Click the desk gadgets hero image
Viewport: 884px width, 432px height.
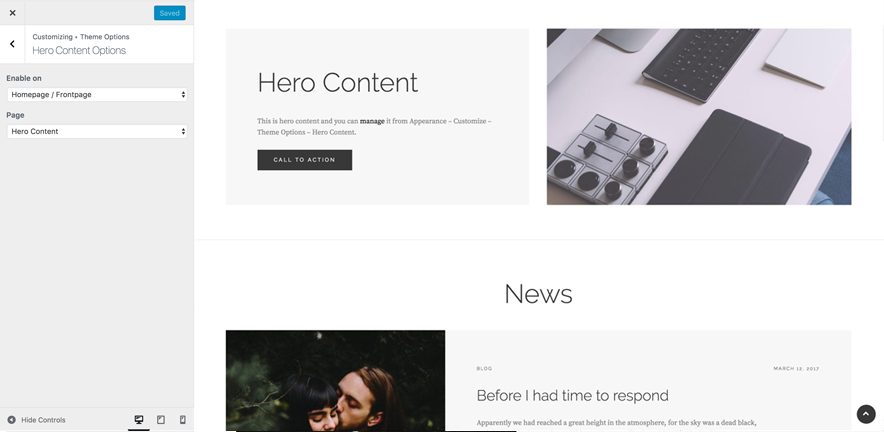pos(699,117)
